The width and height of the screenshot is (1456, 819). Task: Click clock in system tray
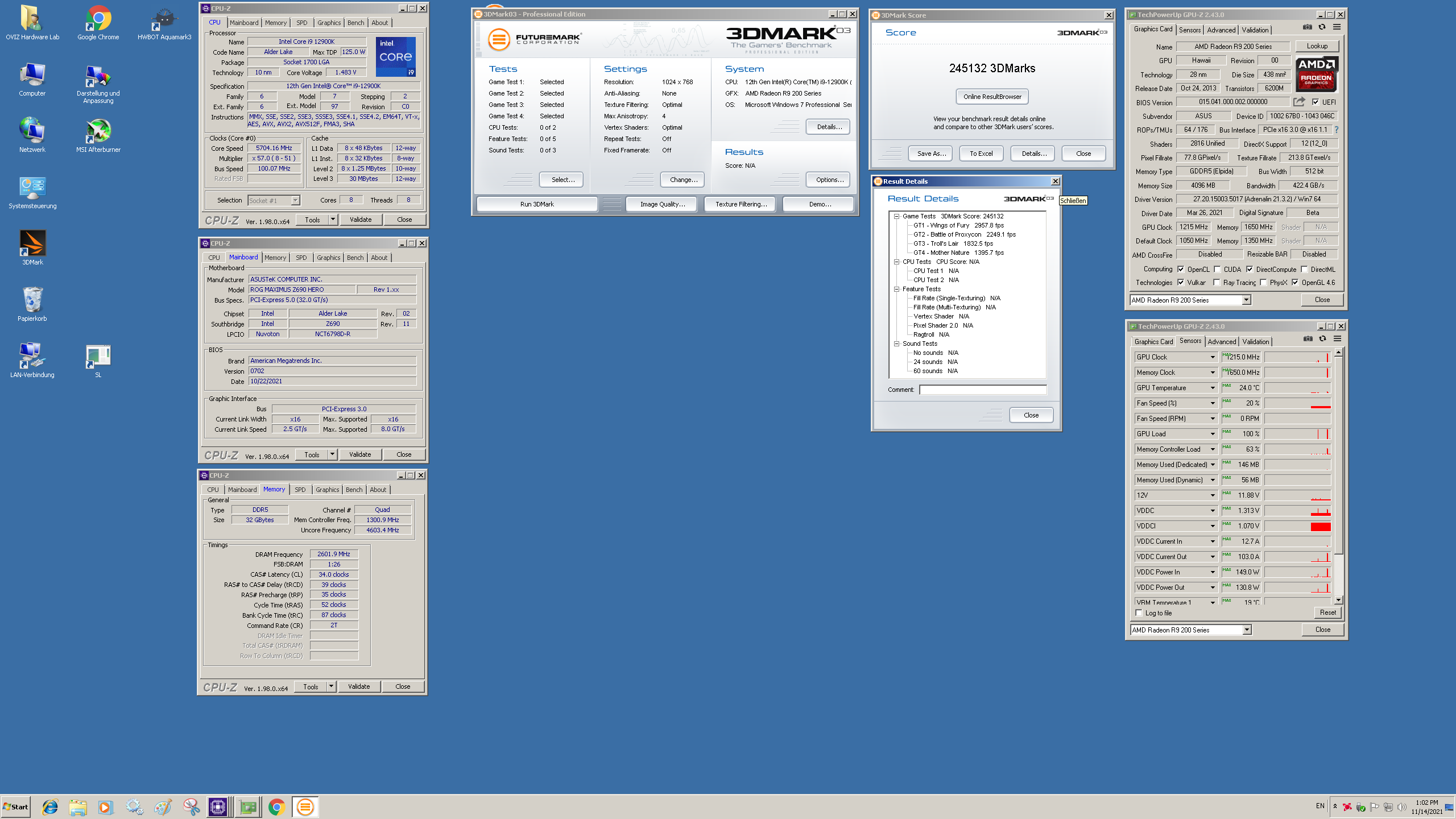1426,807
